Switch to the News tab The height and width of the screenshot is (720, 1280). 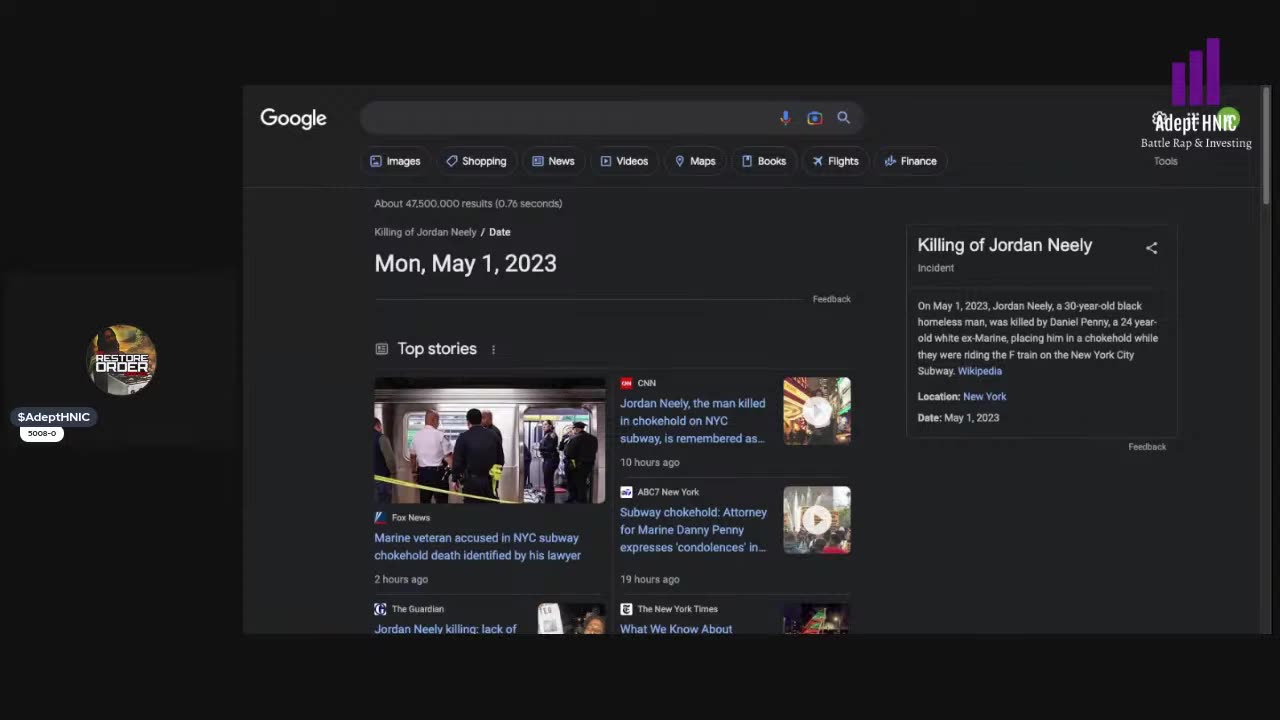553,161
